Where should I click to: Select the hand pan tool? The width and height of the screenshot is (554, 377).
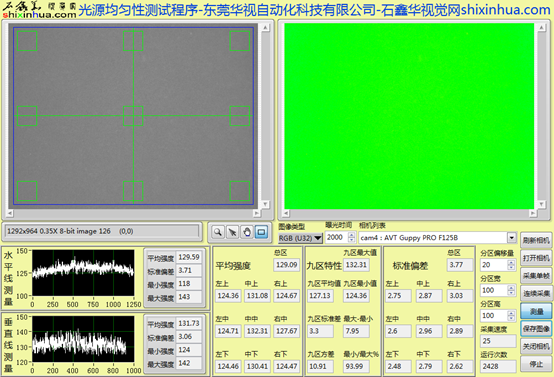(x=247, y=232)
